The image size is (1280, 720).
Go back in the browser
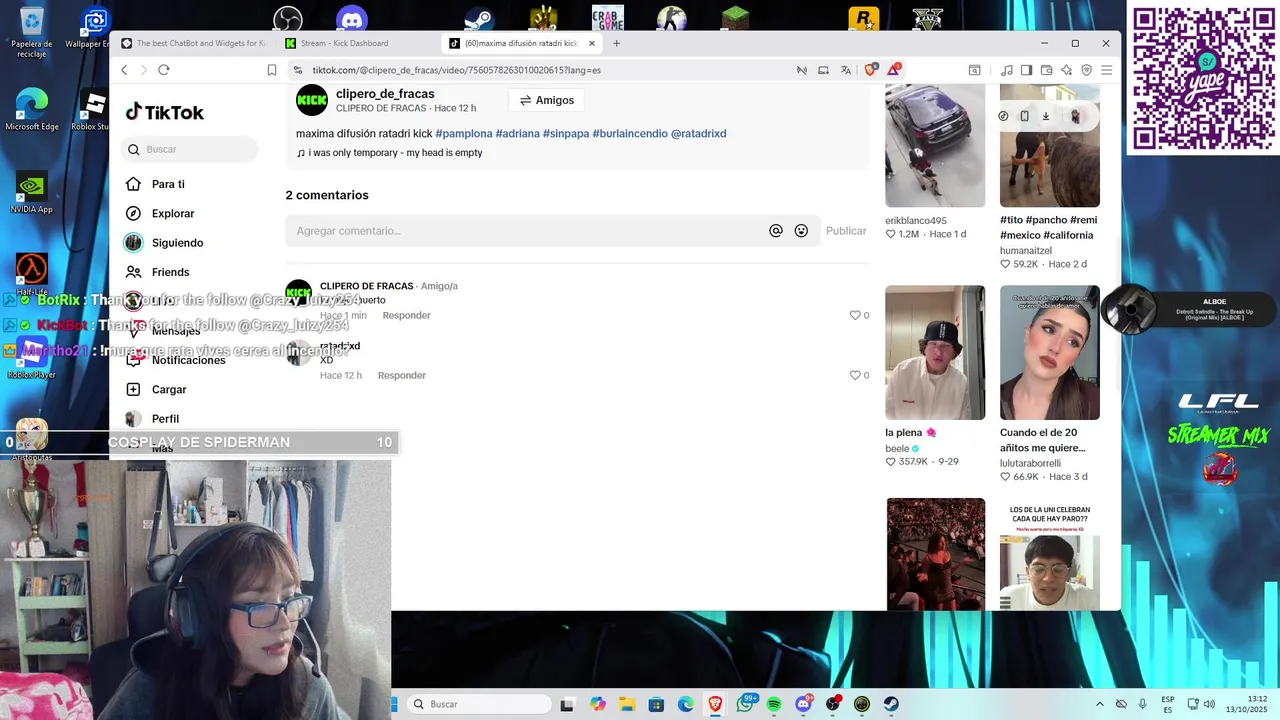[x=124, y=70]
